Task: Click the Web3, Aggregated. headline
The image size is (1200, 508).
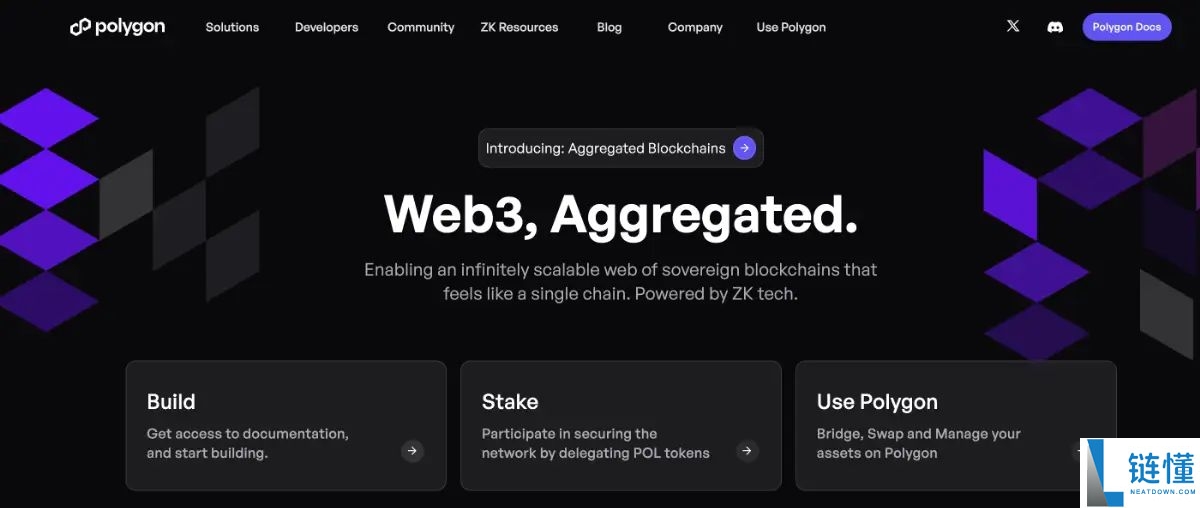Action: tap(620, 213)
